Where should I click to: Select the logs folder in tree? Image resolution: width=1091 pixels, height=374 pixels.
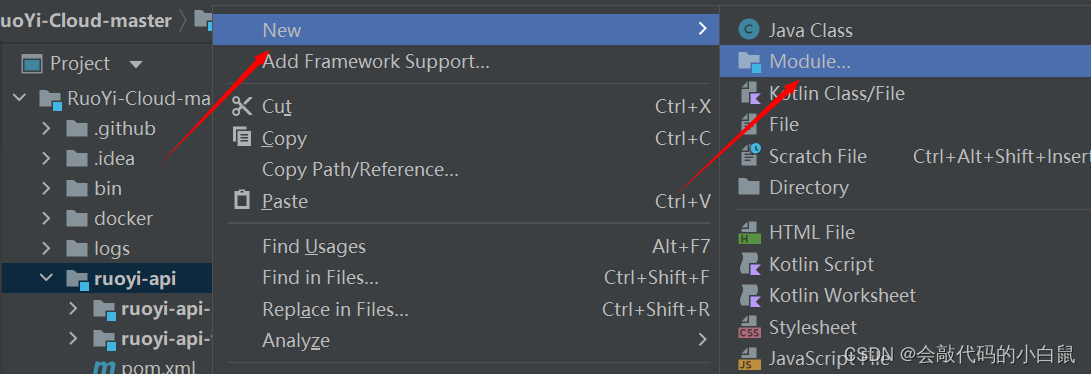coord(111,248)
